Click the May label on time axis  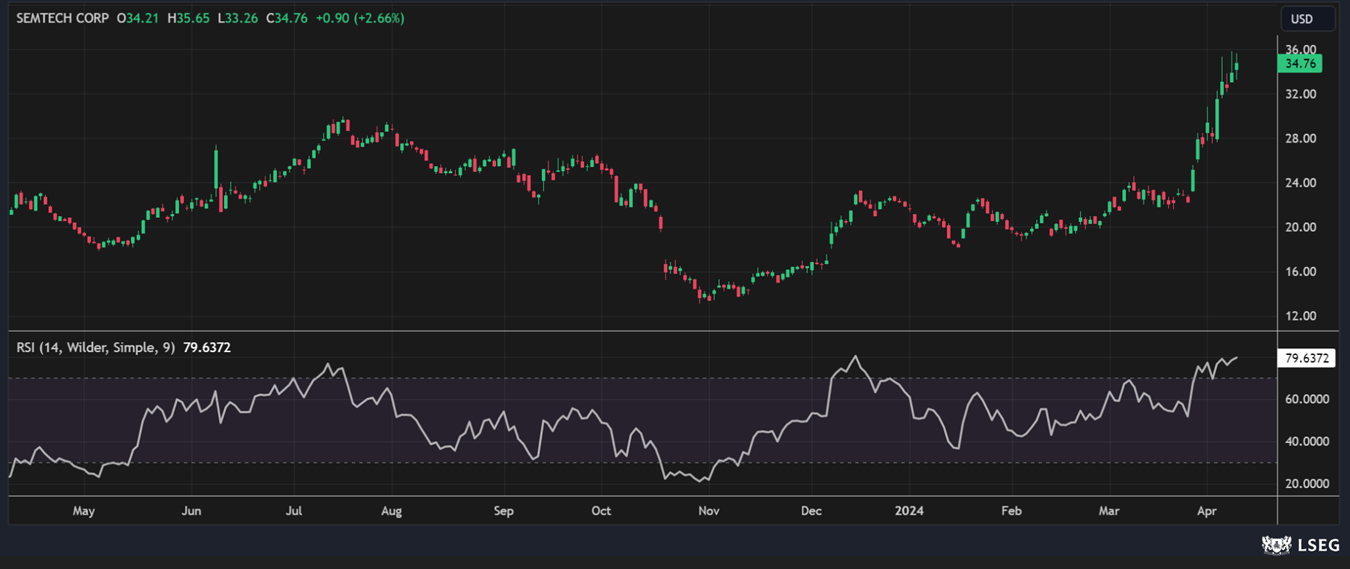point(84,511)
